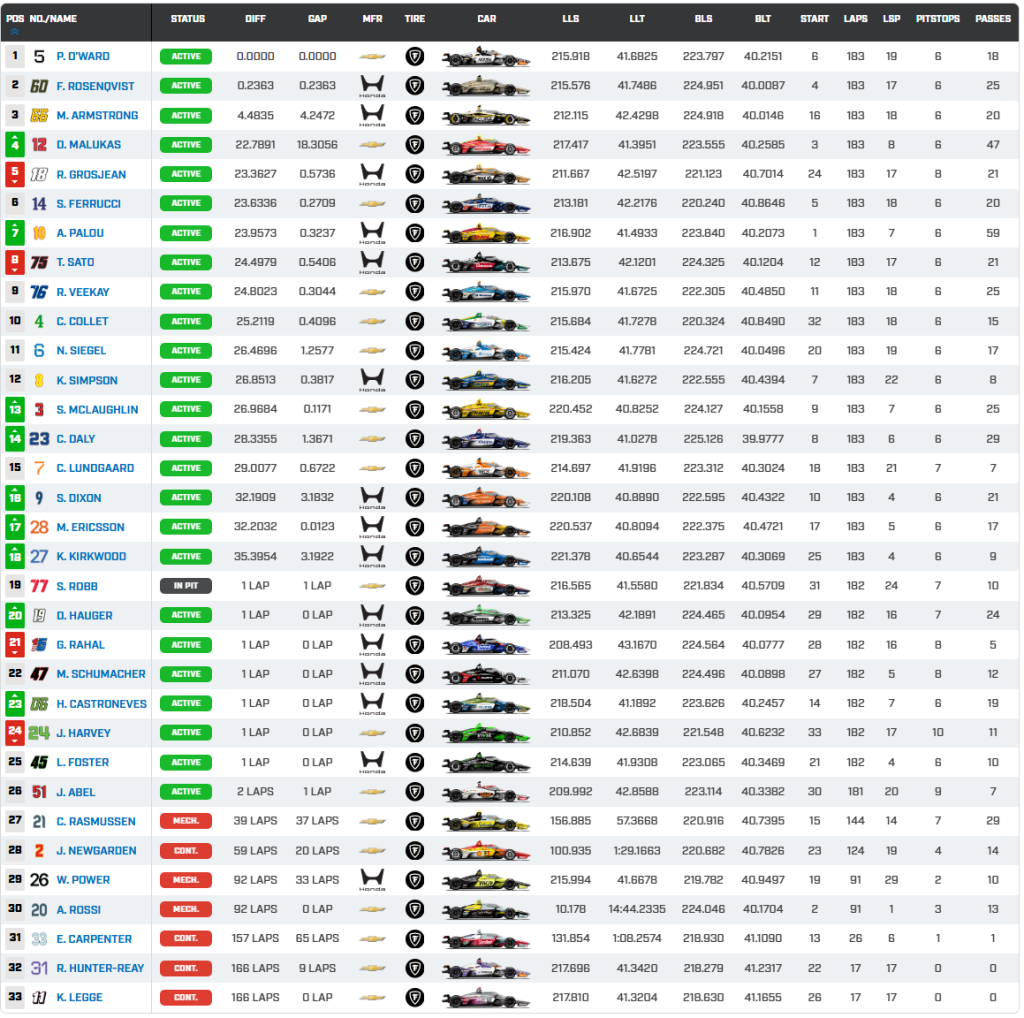The image size is (1024, 1018).
Task: Click car number 76 icon for R. VeeKay
Action: click(x=39, y=292)
